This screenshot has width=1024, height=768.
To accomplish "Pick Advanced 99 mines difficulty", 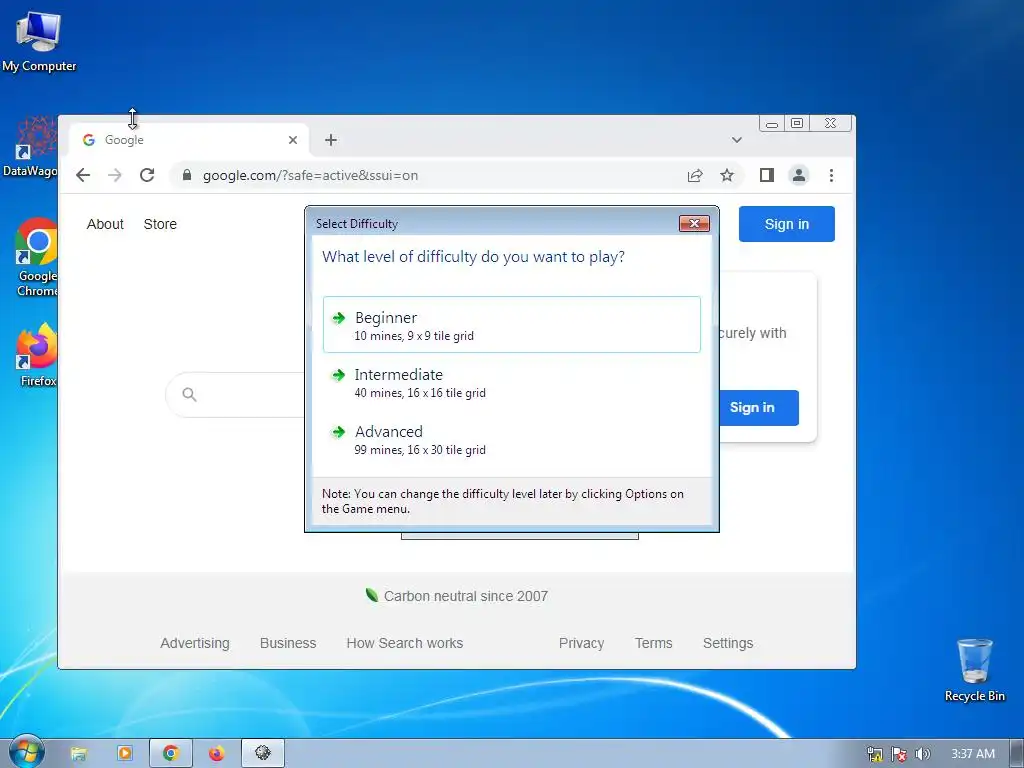I will pyautogui.click(x=511, y=440).
